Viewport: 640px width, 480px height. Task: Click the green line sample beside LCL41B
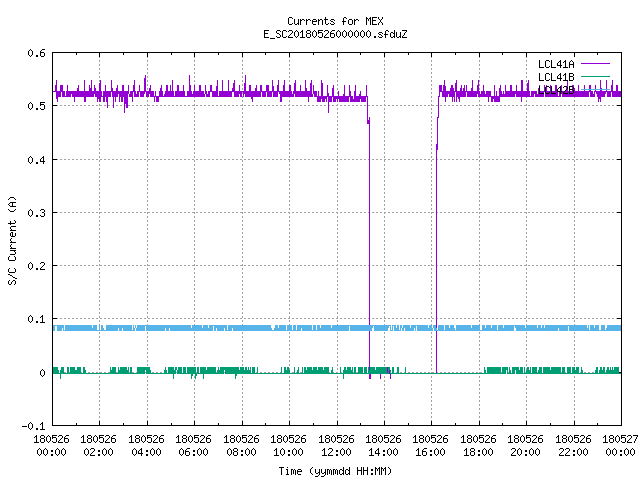pyautogui.click(x=595, y=76)
